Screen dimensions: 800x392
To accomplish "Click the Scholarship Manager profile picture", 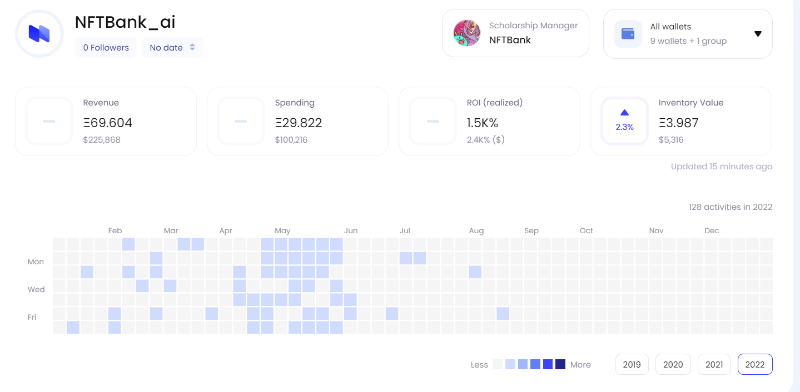I will (467, 33).
